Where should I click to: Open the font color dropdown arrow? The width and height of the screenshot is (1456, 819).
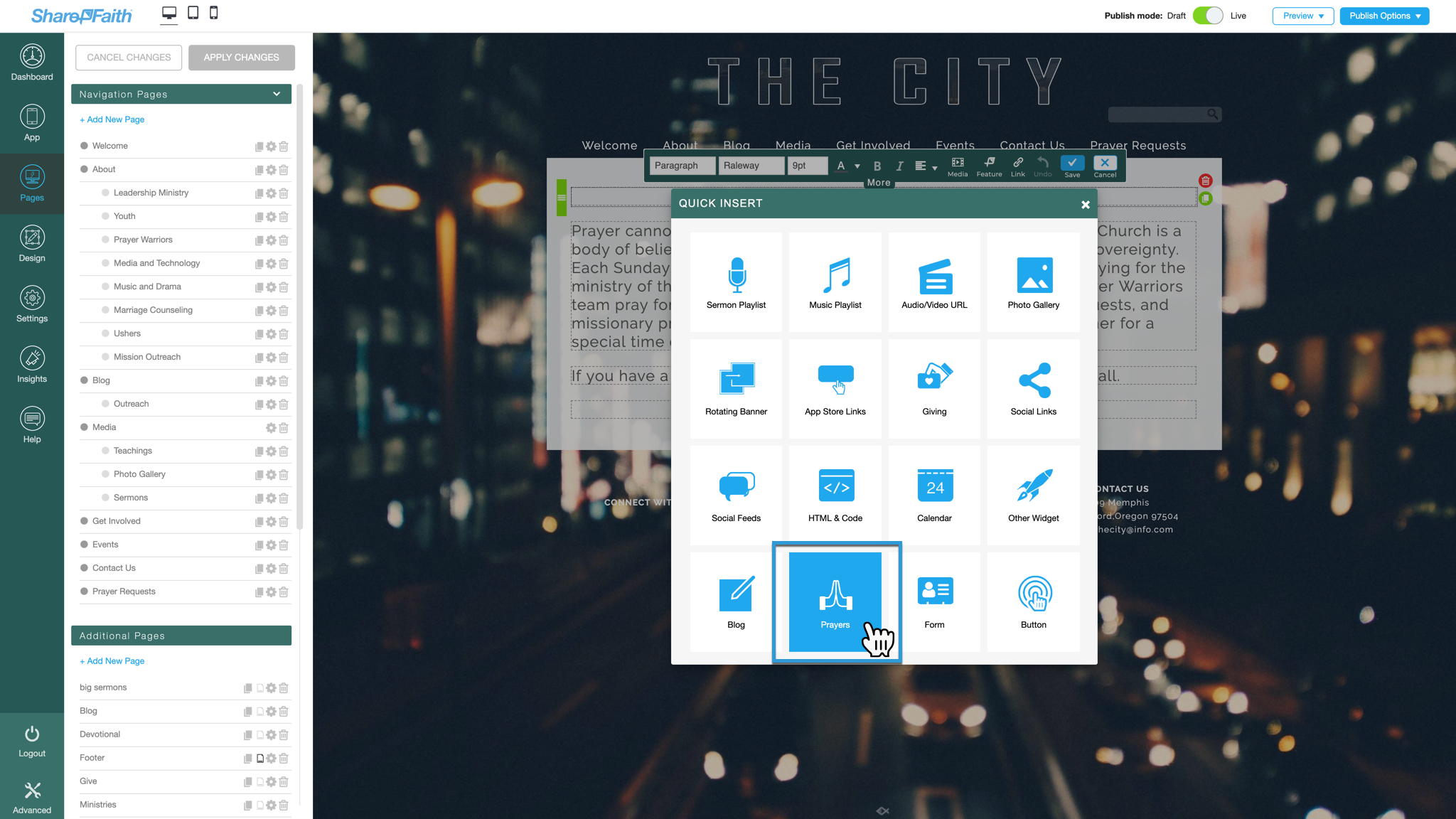coord(857,166)
